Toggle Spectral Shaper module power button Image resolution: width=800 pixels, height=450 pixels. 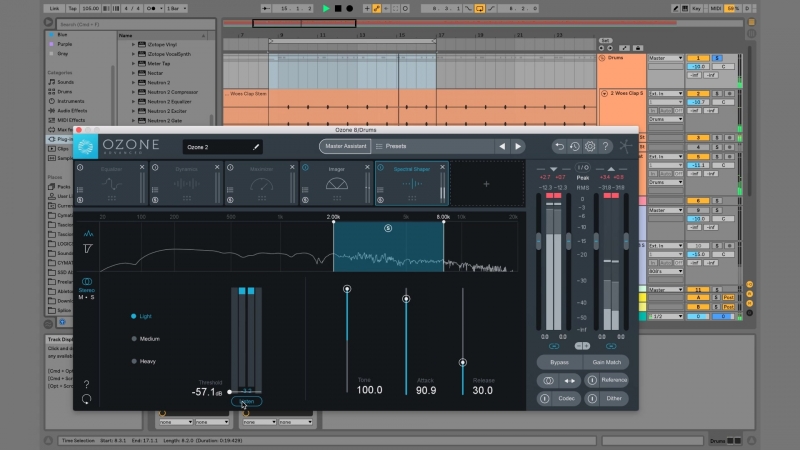click(380, 167)
